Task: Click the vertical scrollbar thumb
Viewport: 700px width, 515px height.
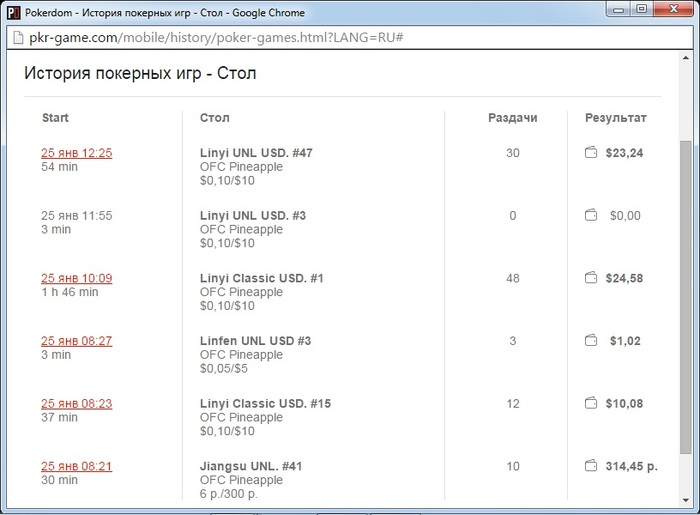Action: pos(685,297)
